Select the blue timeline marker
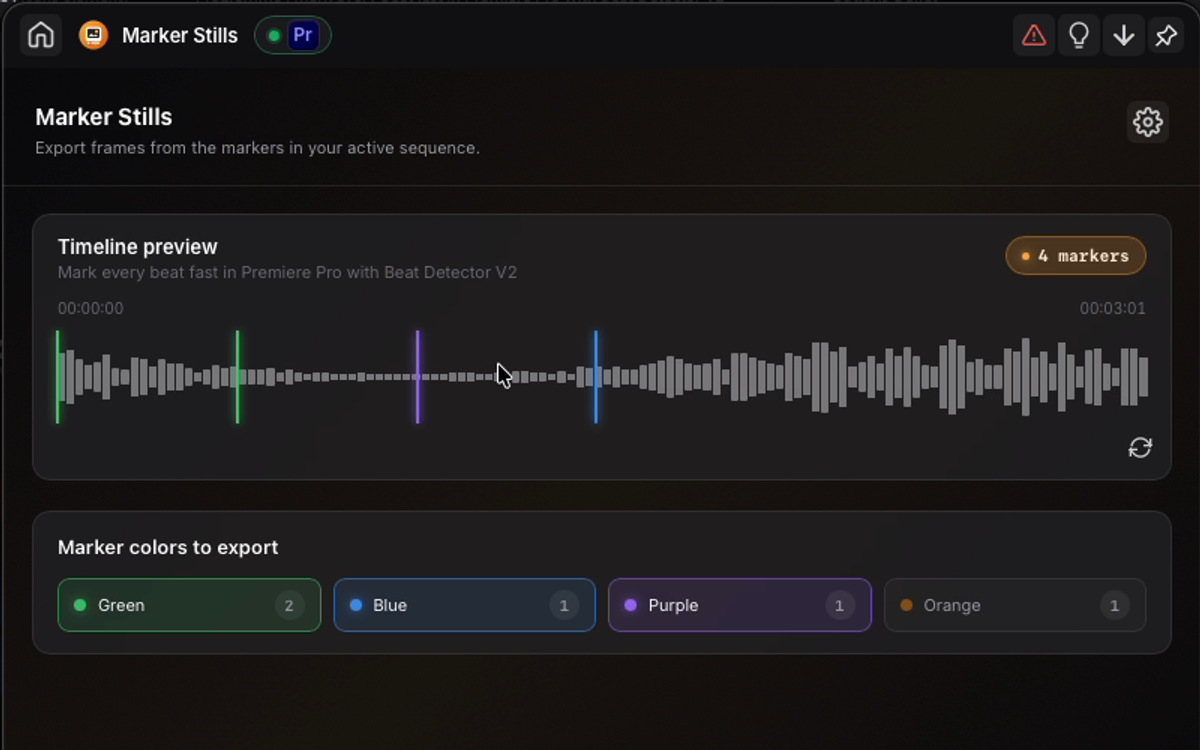The height and width of the screenshot is (750, 1200). tap(596, 377)
